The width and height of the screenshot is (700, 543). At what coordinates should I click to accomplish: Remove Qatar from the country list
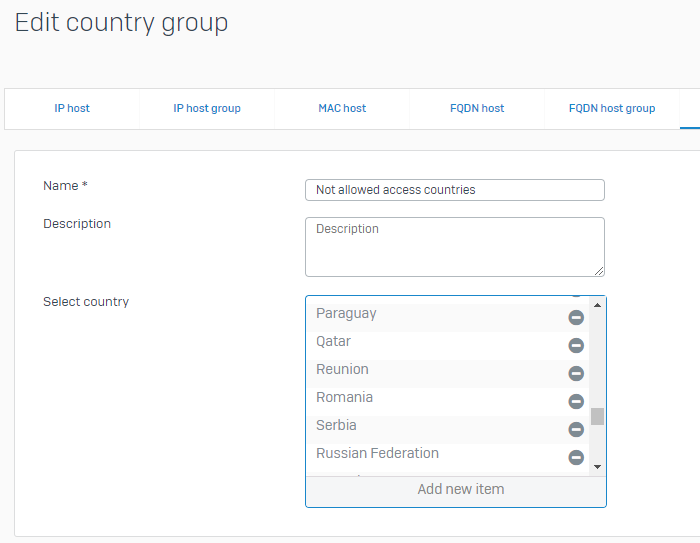tap(576, 345)
